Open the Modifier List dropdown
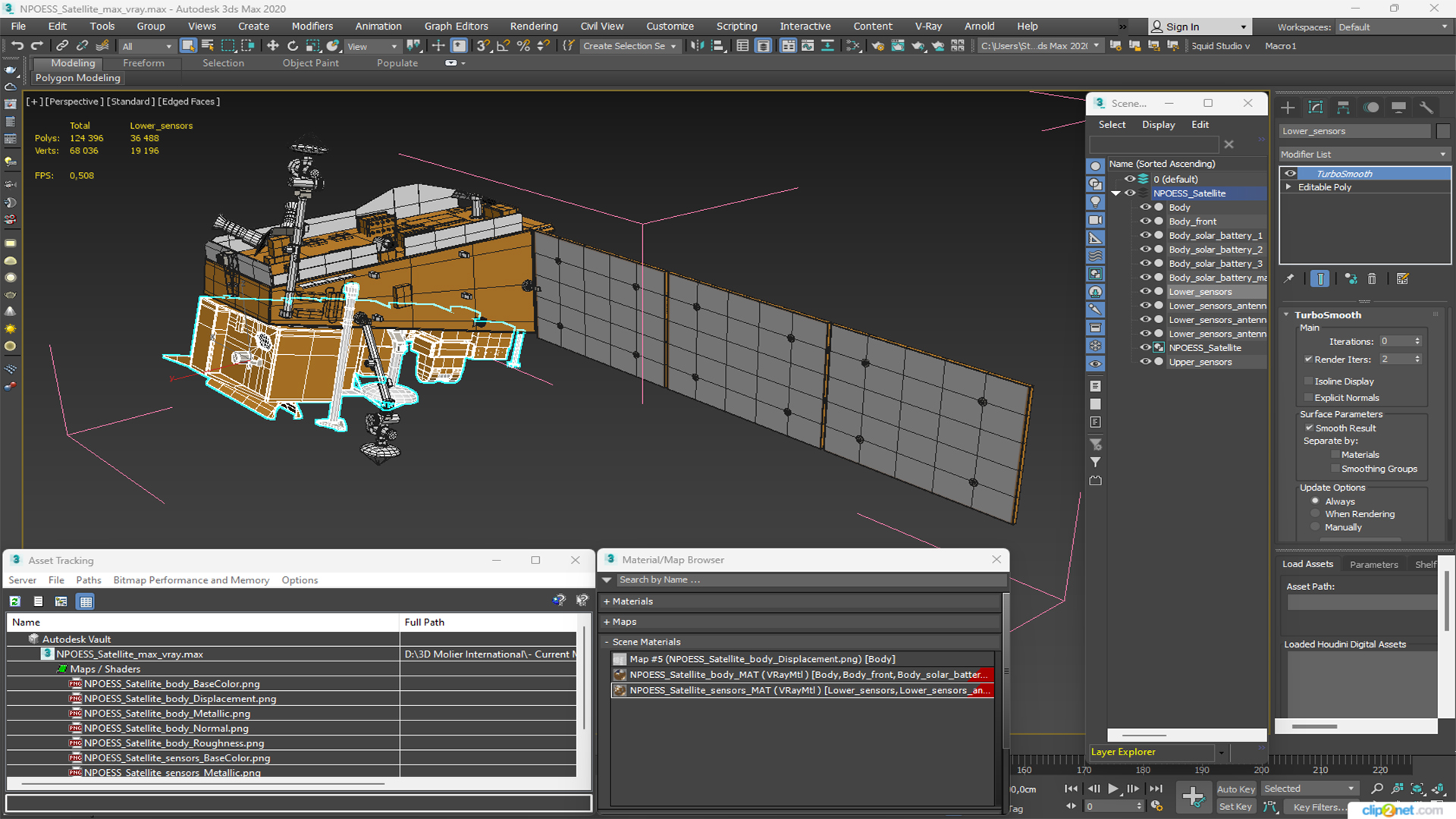Screen dimensions: 1456x819 tap(1365, 154)
